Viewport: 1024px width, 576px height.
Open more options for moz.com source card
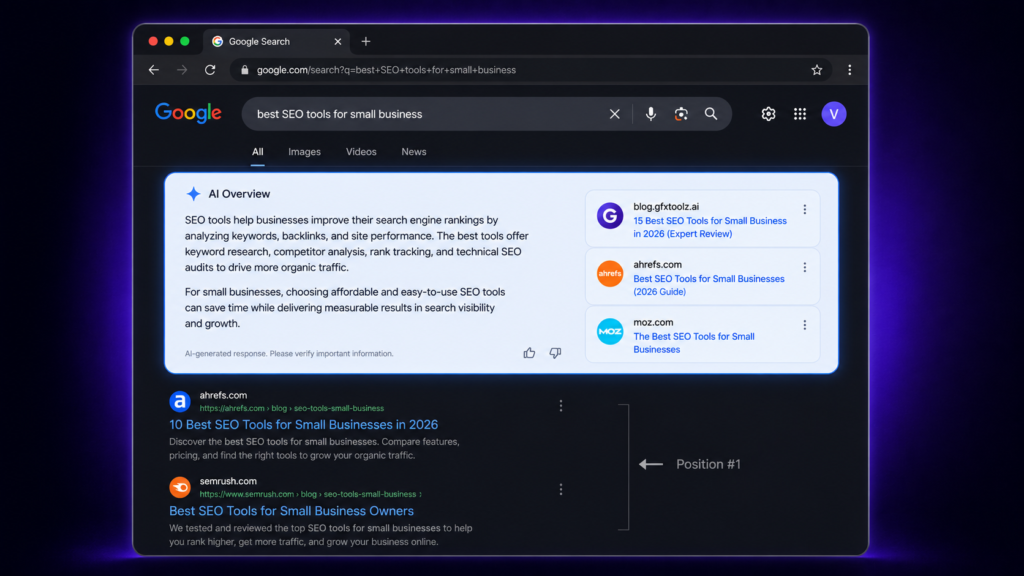click(805, 325)
